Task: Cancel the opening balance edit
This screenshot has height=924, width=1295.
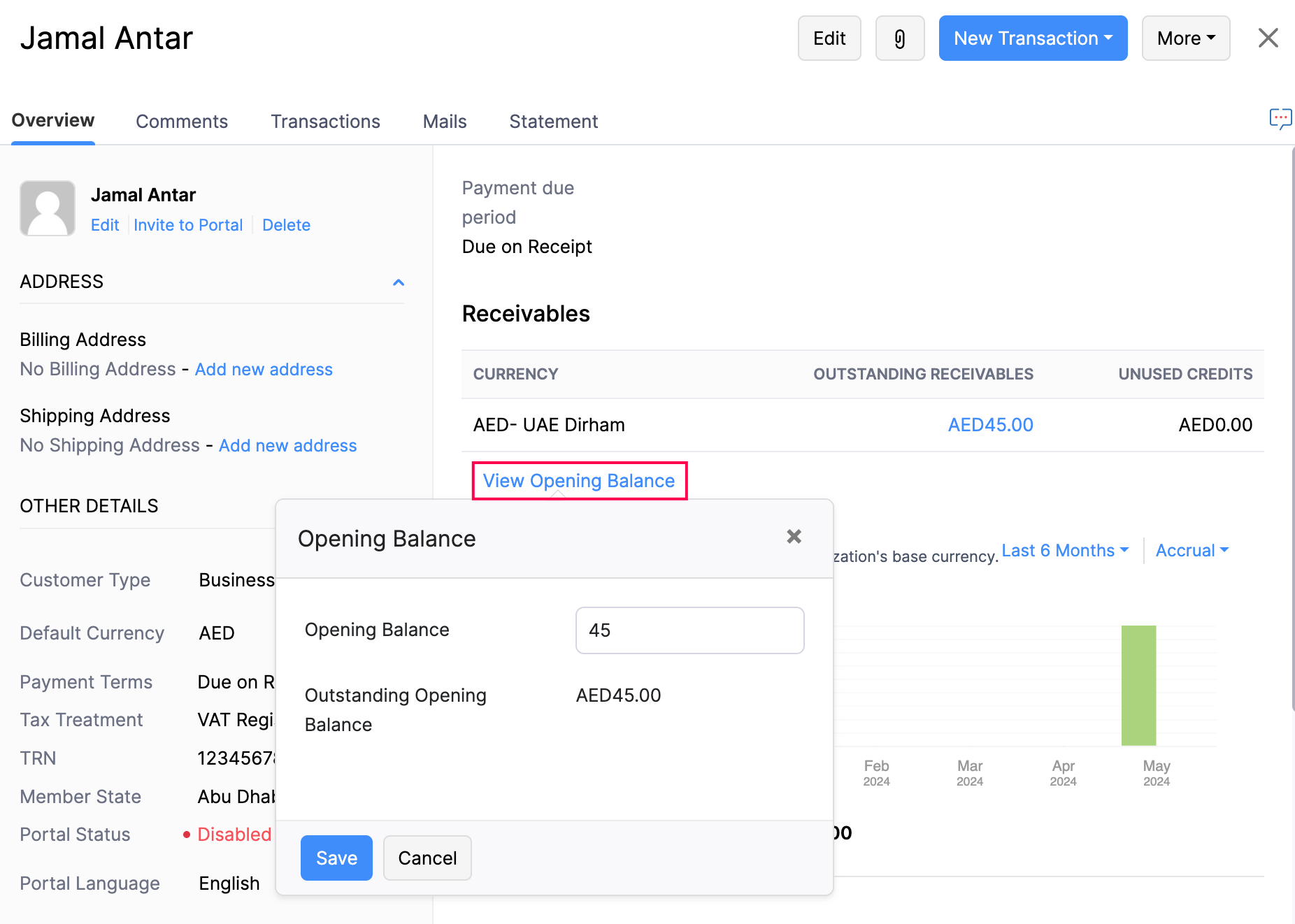Action: [427, 858]
